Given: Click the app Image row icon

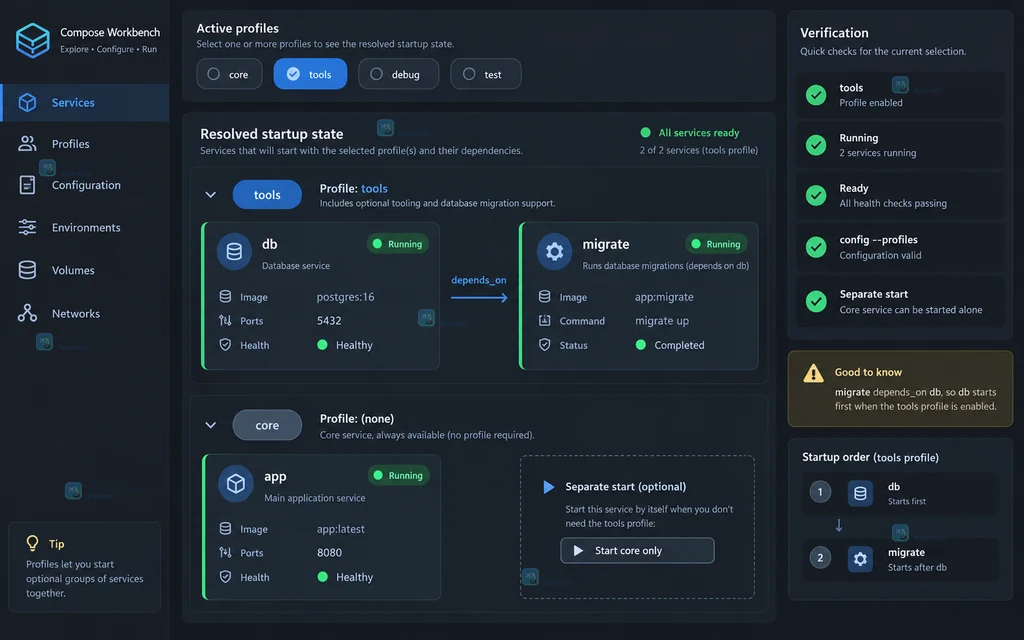Looking at the screenshot, I should tap(225, 528).
